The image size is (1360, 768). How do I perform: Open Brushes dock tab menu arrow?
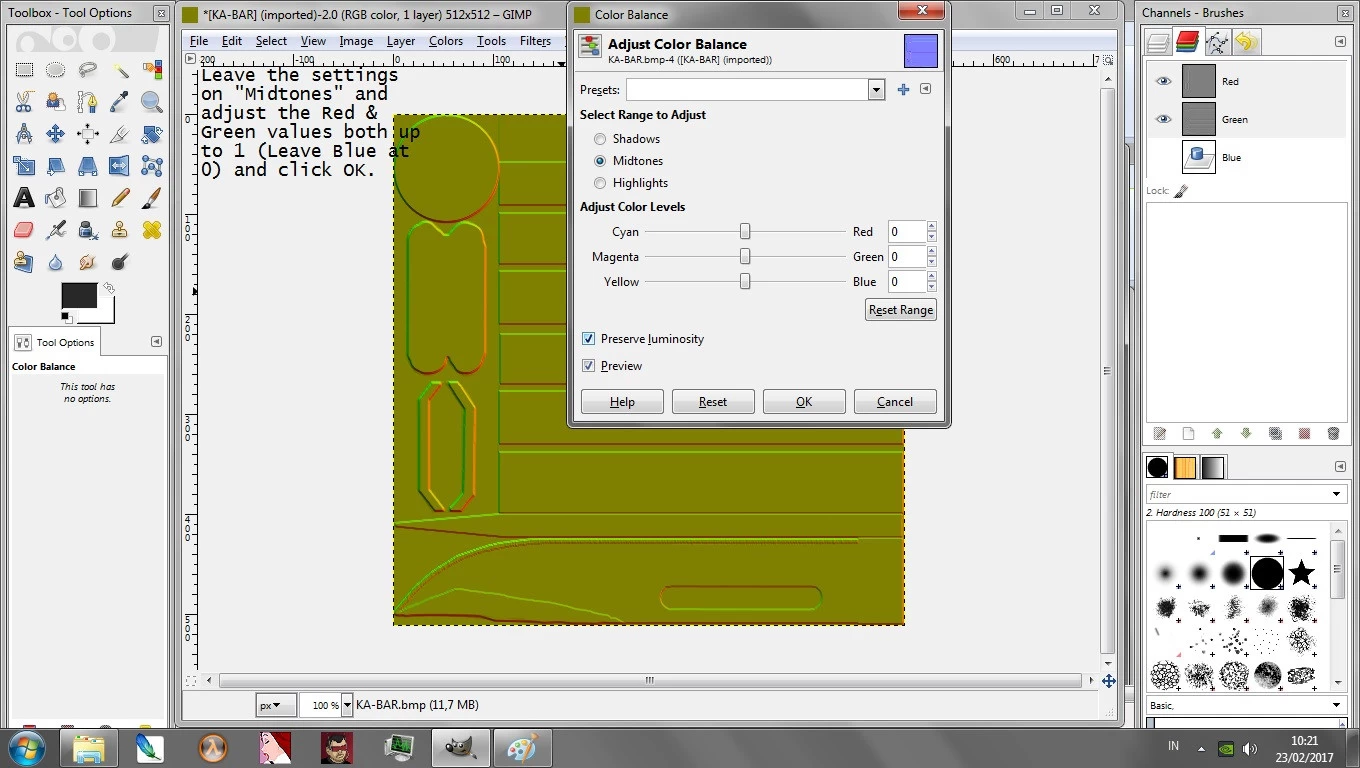1340,467
